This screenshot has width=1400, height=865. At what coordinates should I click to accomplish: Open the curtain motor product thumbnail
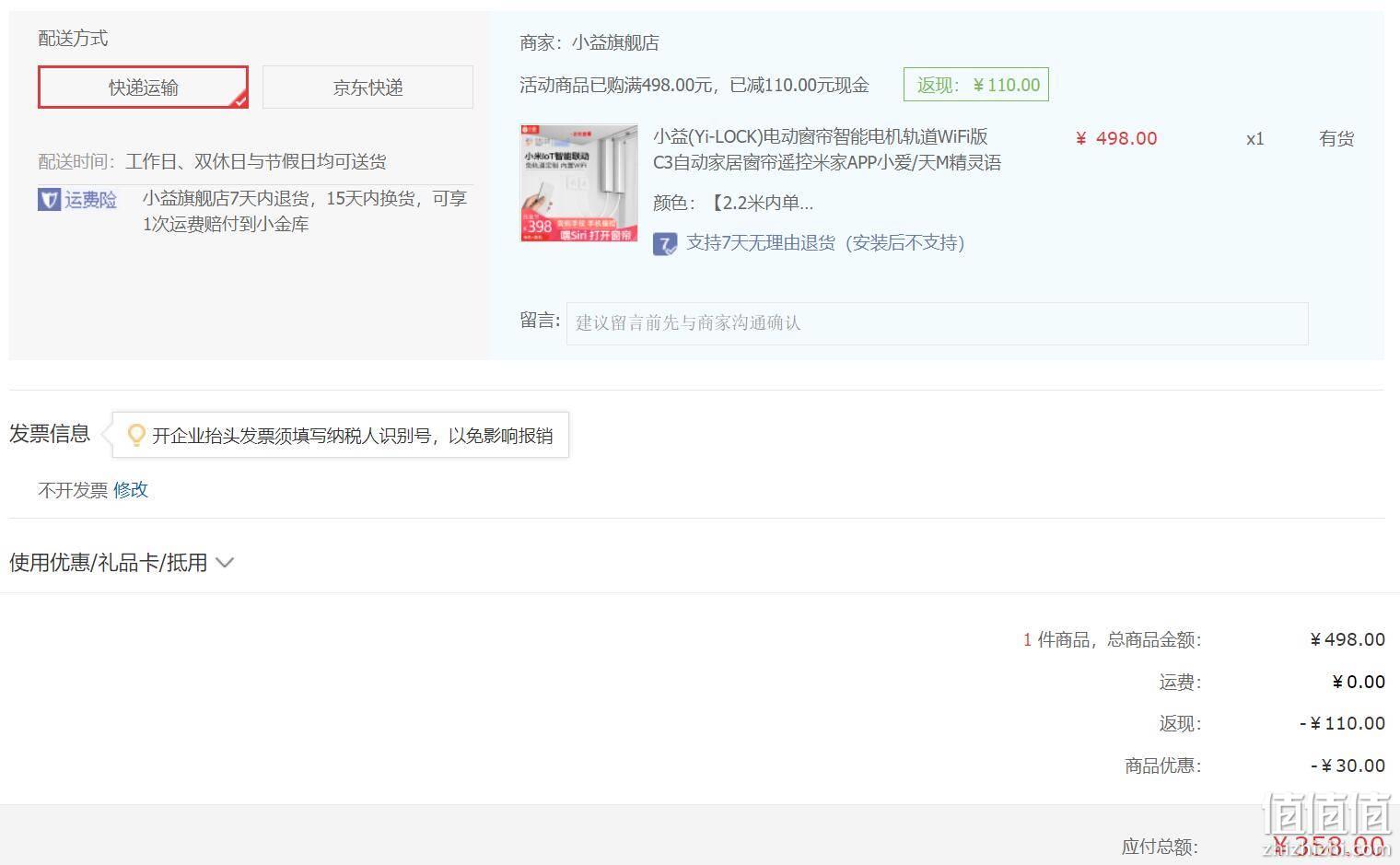pyautogui.click(x=579, y=183)
